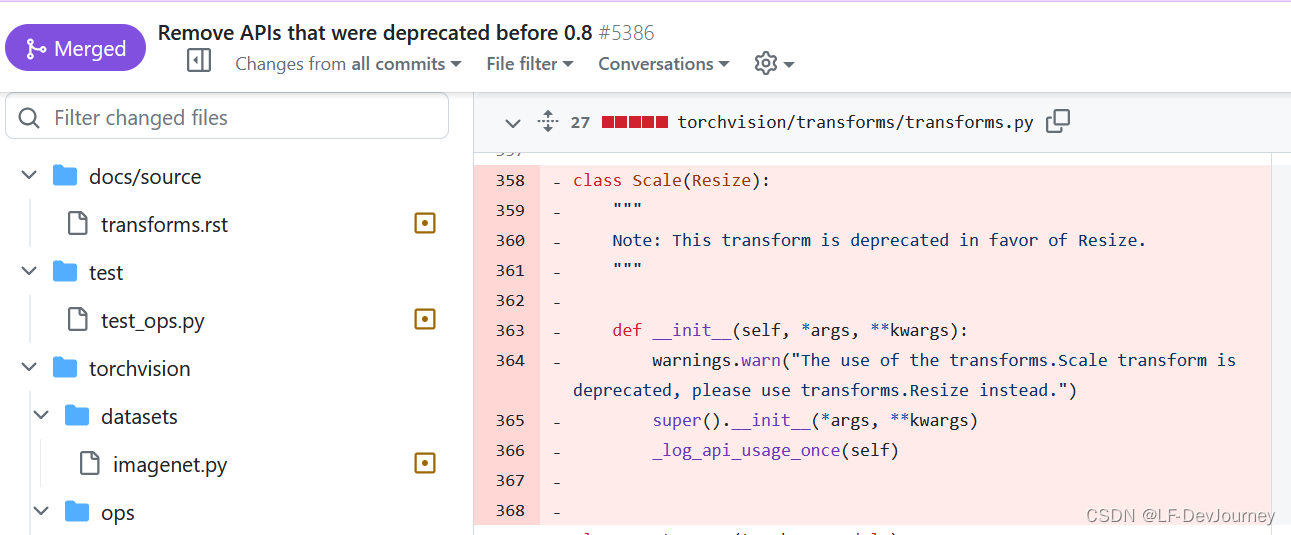This screenshot has height=535, width=1291.
Task: Click the warnings.warn code line
Action: click(x=904, y=375)
